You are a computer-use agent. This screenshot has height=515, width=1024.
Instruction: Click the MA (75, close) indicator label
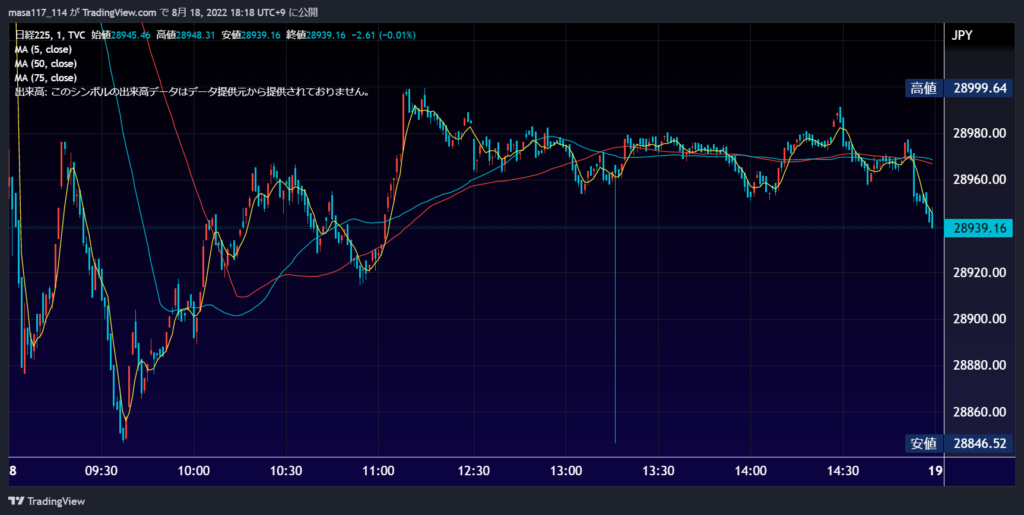click(x=46, y=78)
